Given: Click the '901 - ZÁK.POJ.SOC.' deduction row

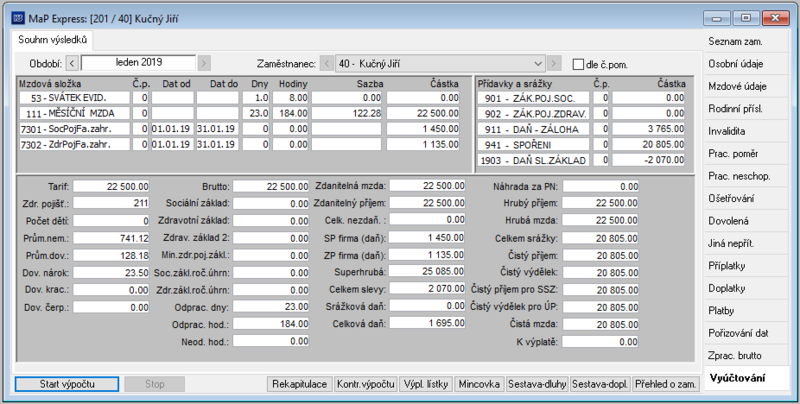Looking at the screenshot, I should (x=534, y=98).
